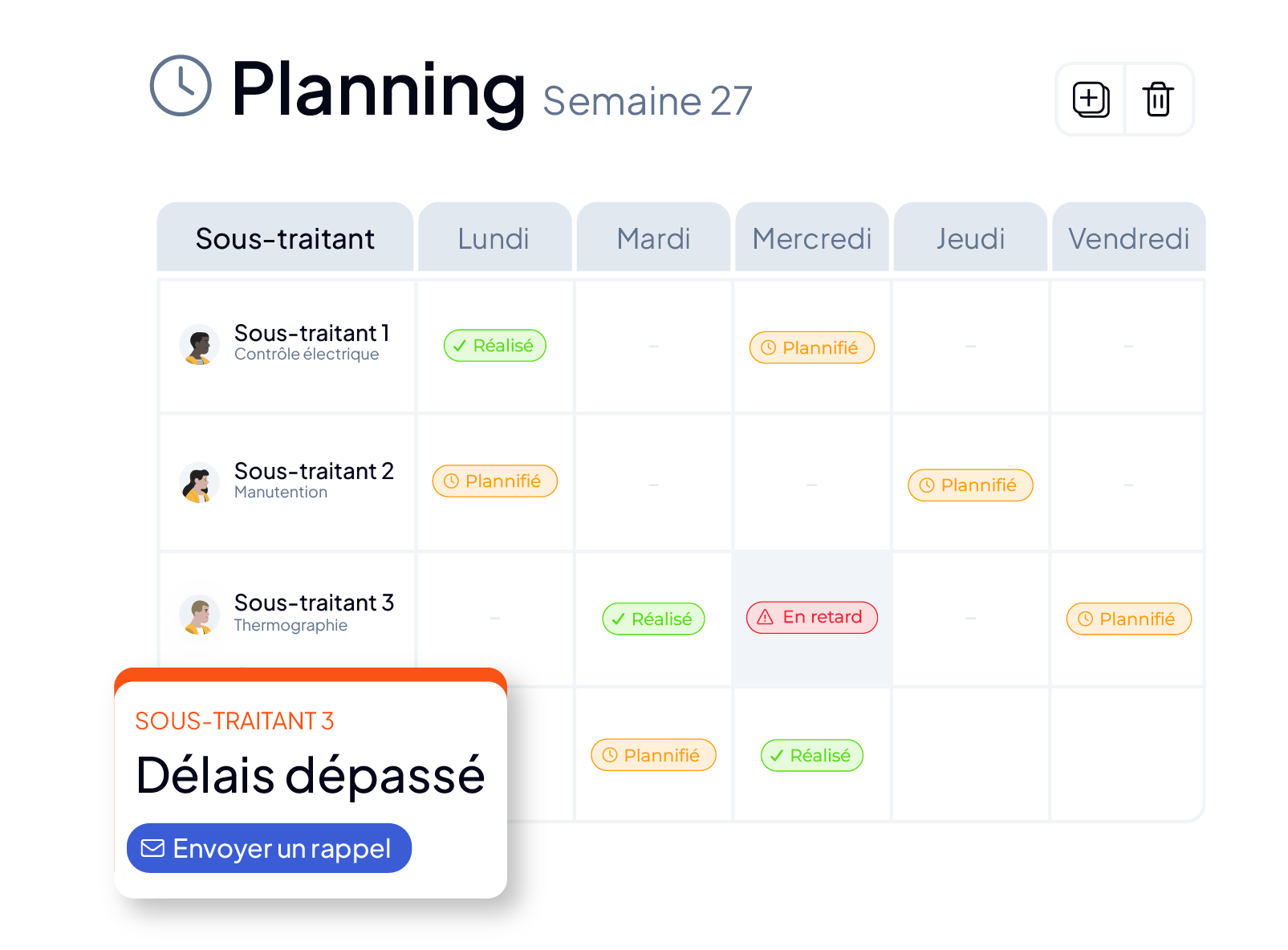This screenshot has width=1288, height=950.
Task: Select the Mercredi column header
Action: tap(812, 237)
